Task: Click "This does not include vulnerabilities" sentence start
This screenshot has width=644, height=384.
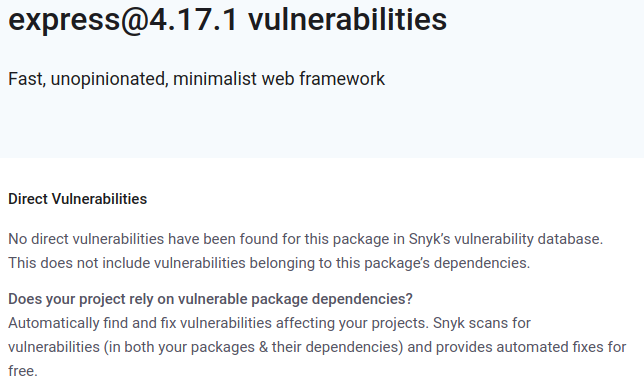Action: (x=126, y=263)
